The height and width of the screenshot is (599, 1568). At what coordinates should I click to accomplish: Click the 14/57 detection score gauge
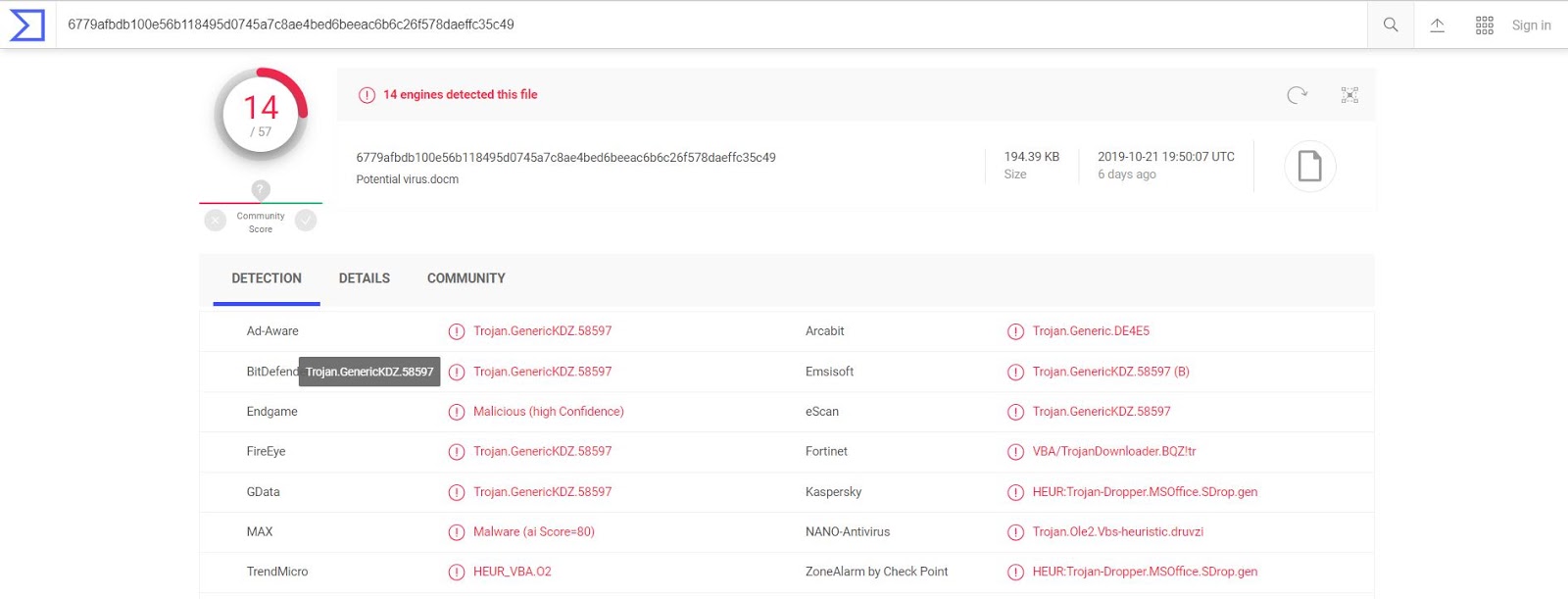[261, 115]
